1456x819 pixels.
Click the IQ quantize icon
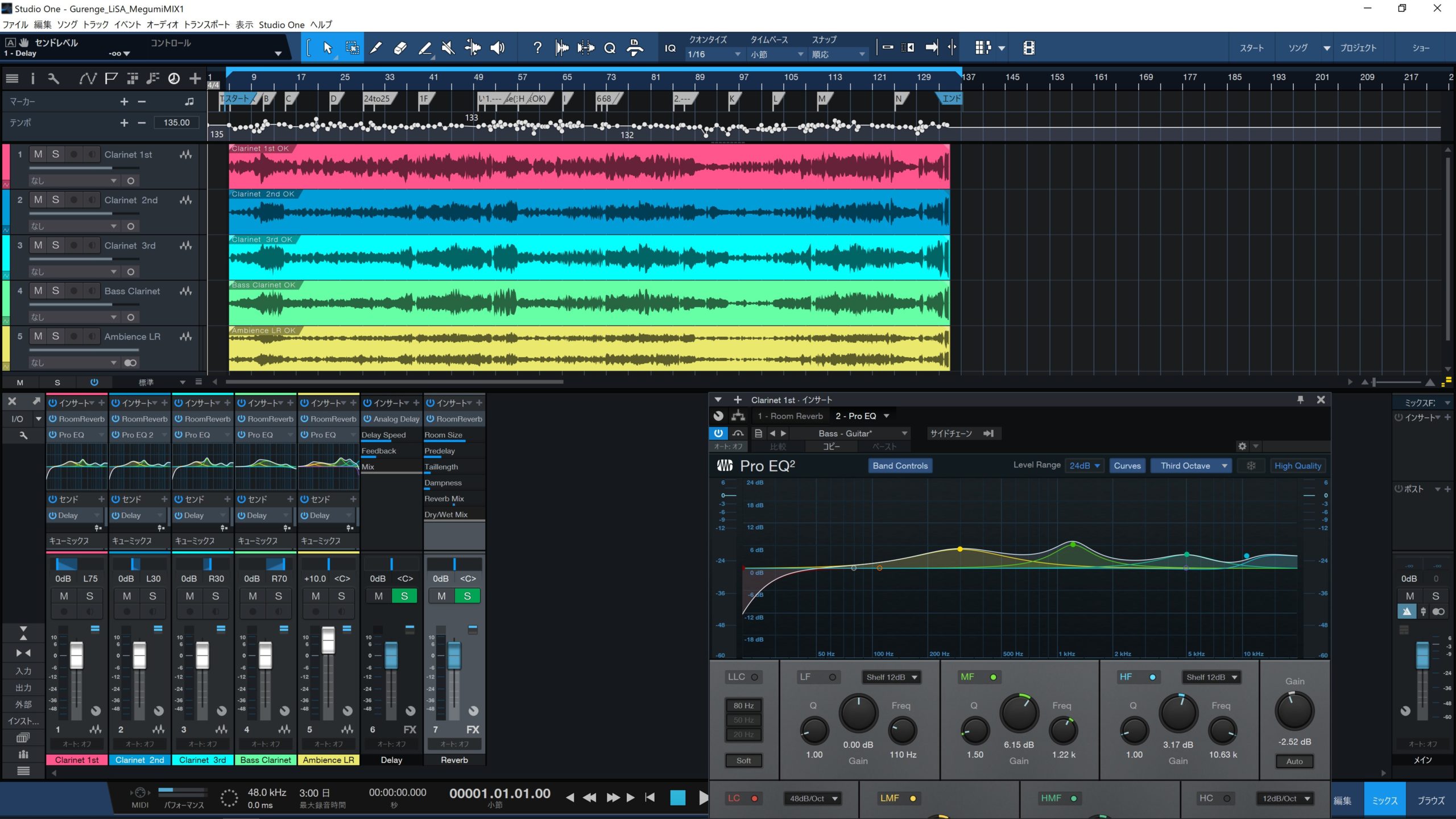(670, 48)
